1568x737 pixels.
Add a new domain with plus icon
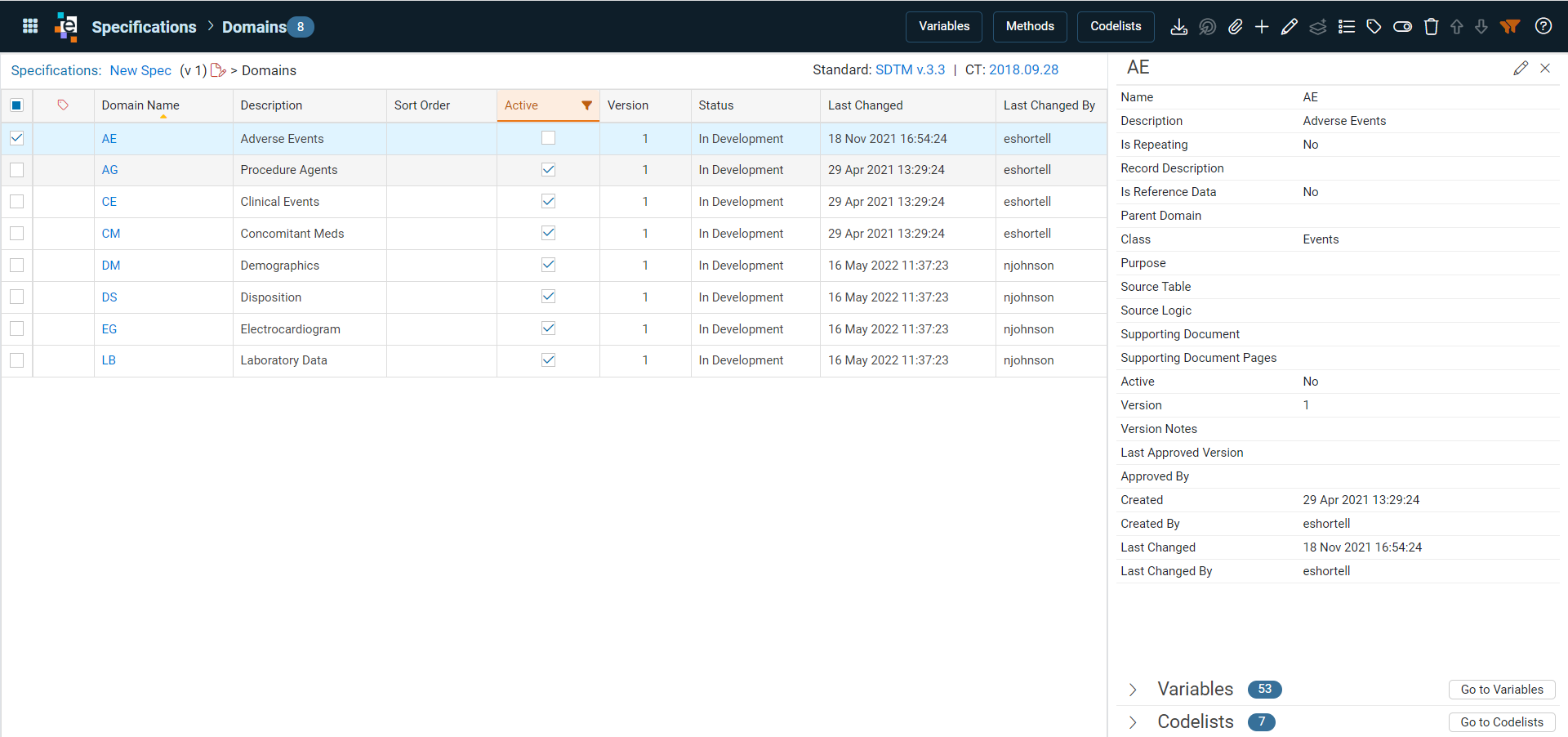(x=1262, y=27)
